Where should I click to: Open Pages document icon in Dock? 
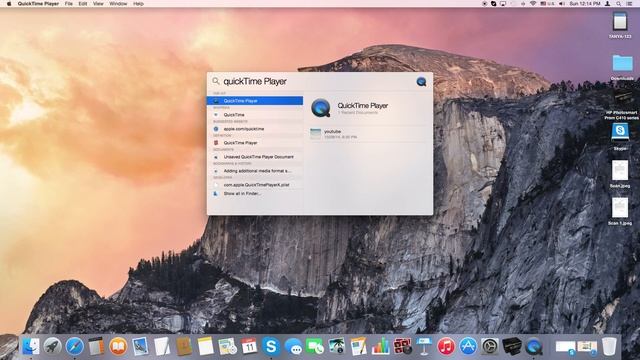[x=358, y=347]
